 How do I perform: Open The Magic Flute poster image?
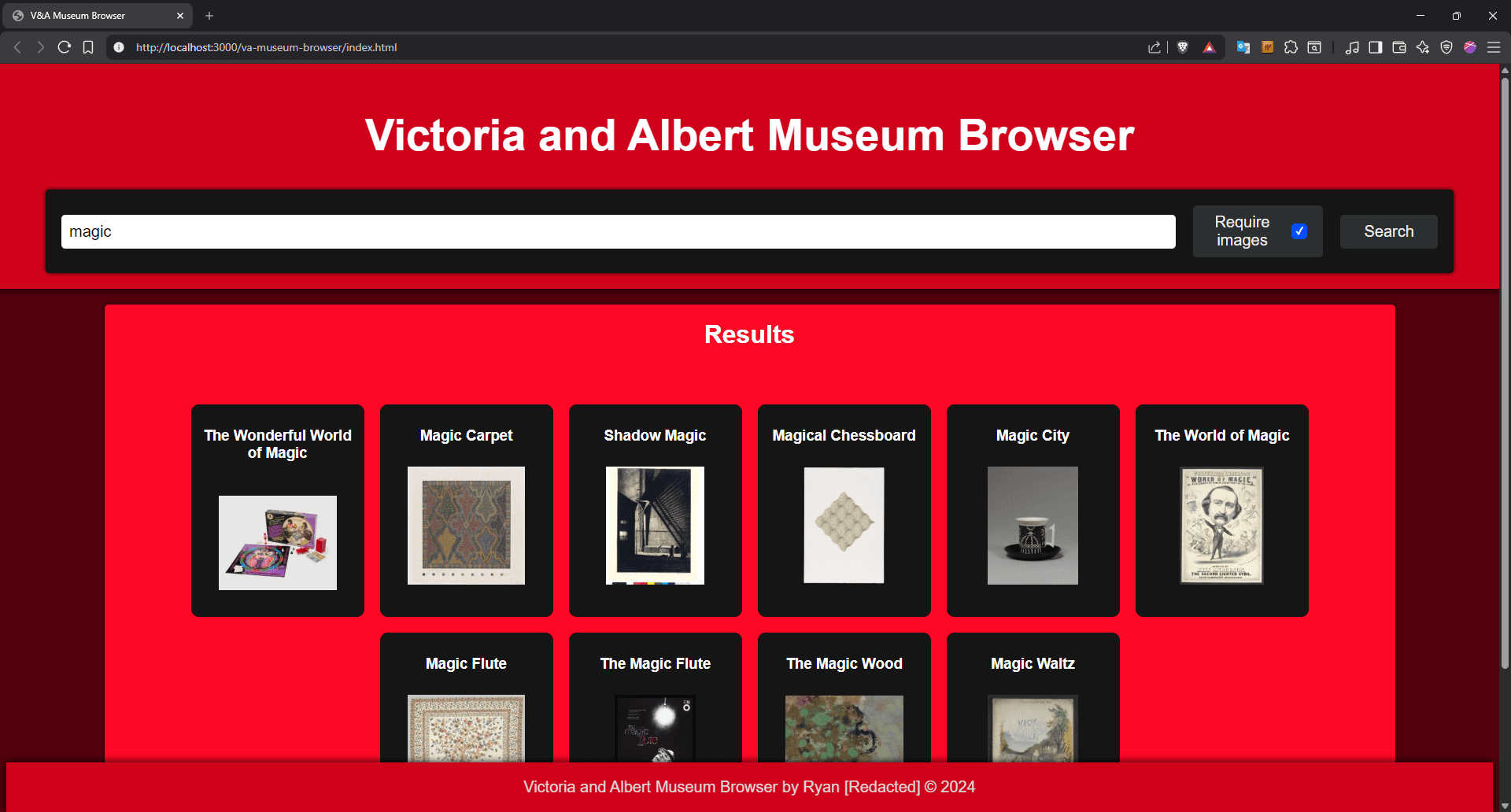coord(656,728)
